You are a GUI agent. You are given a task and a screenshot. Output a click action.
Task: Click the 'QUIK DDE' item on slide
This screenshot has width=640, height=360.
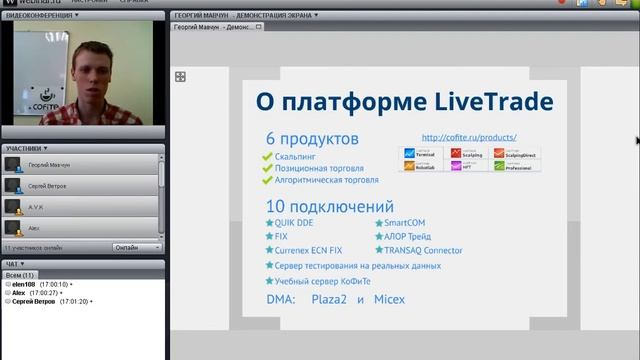tap(293, 223)
